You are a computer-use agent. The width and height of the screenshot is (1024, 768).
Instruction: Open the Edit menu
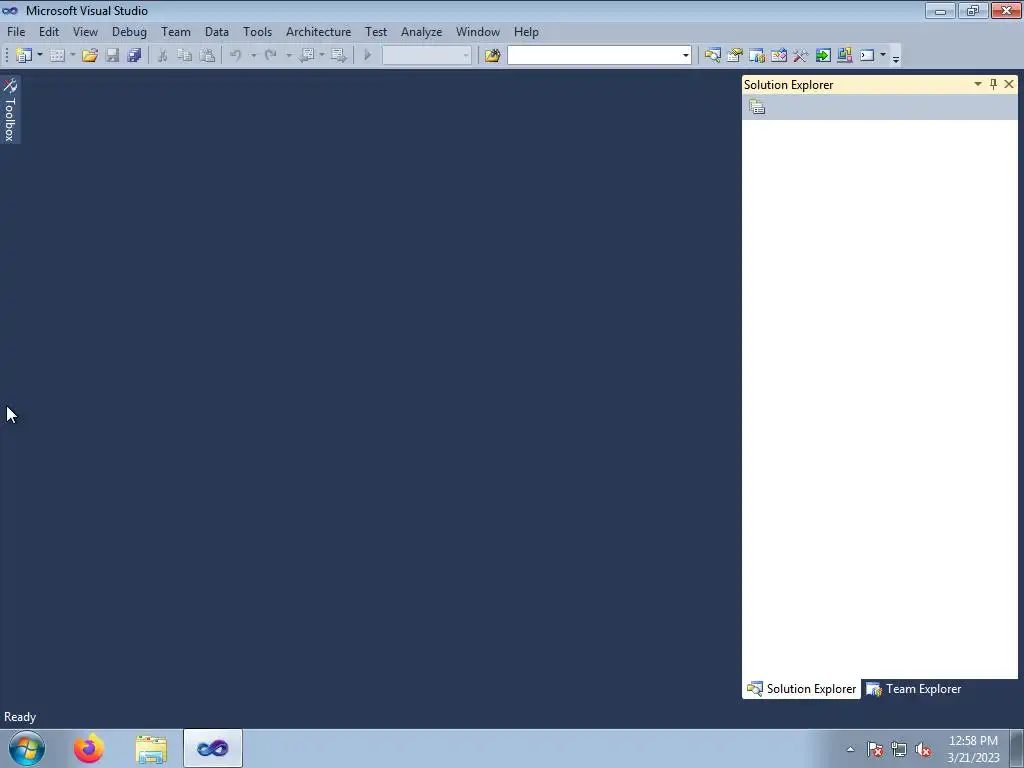[x=49, y=31]
